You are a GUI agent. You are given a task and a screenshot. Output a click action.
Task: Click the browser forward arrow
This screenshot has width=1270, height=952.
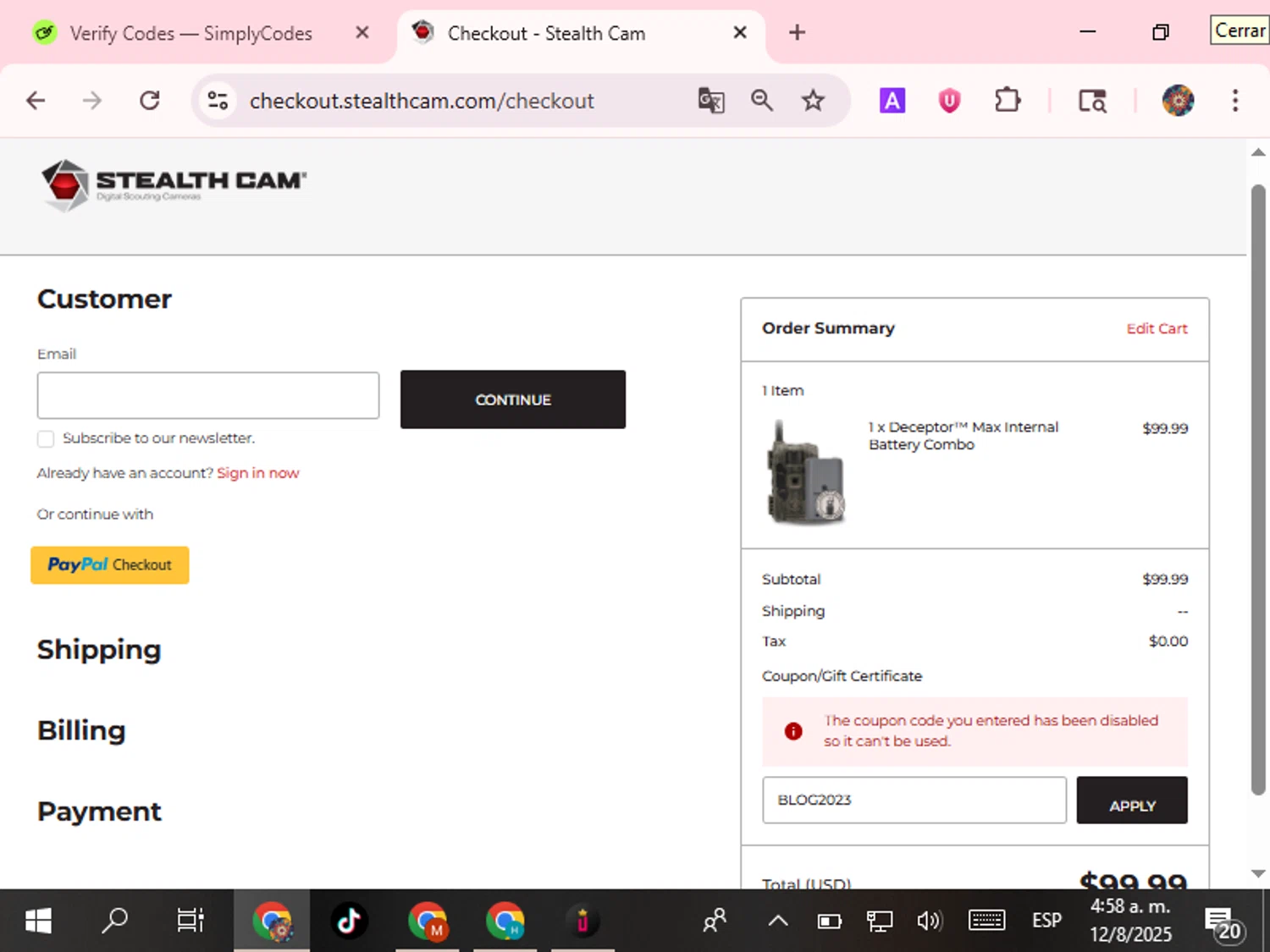91,101
